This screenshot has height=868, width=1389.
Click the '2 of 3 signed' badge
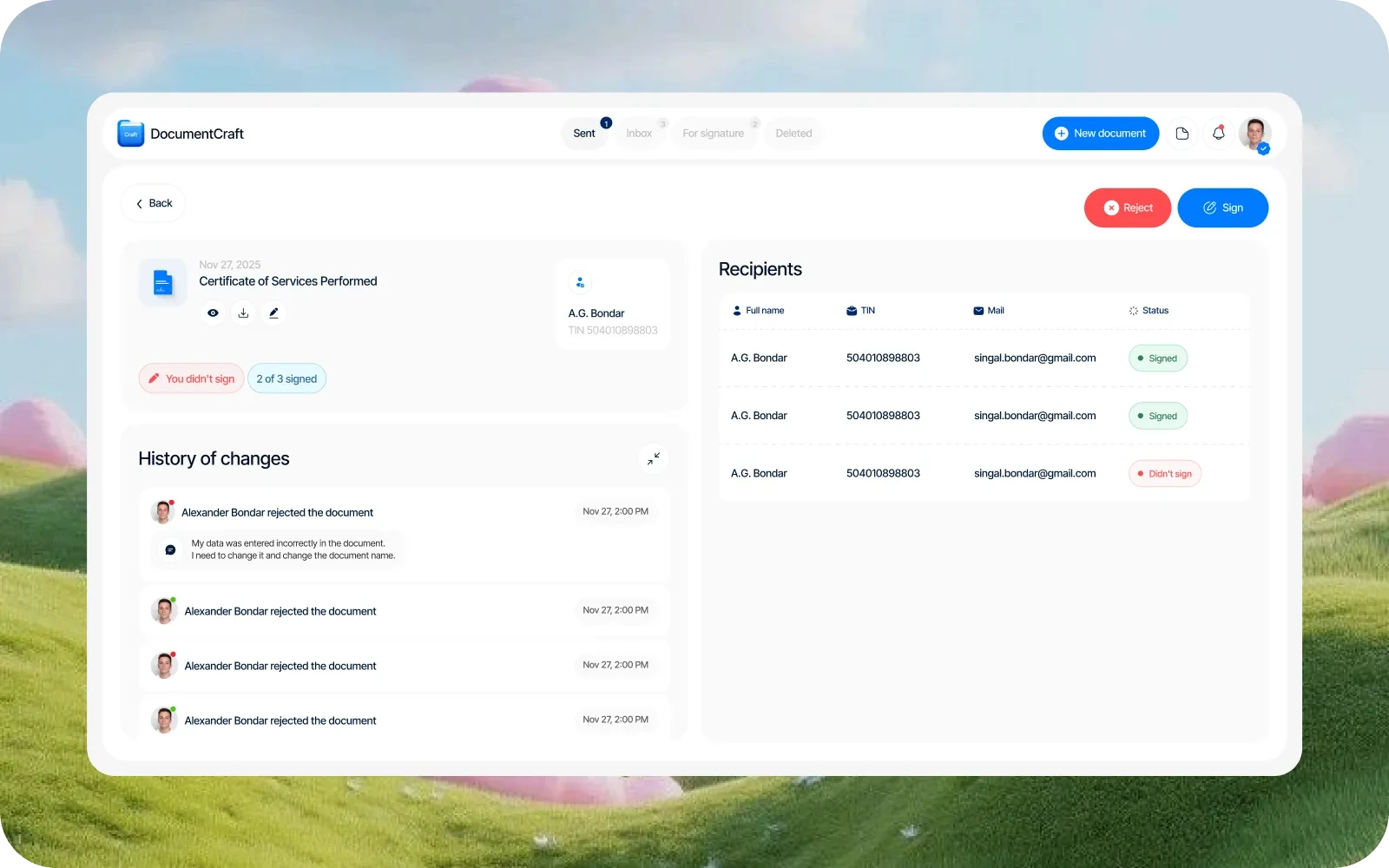(x=286, y=378)
